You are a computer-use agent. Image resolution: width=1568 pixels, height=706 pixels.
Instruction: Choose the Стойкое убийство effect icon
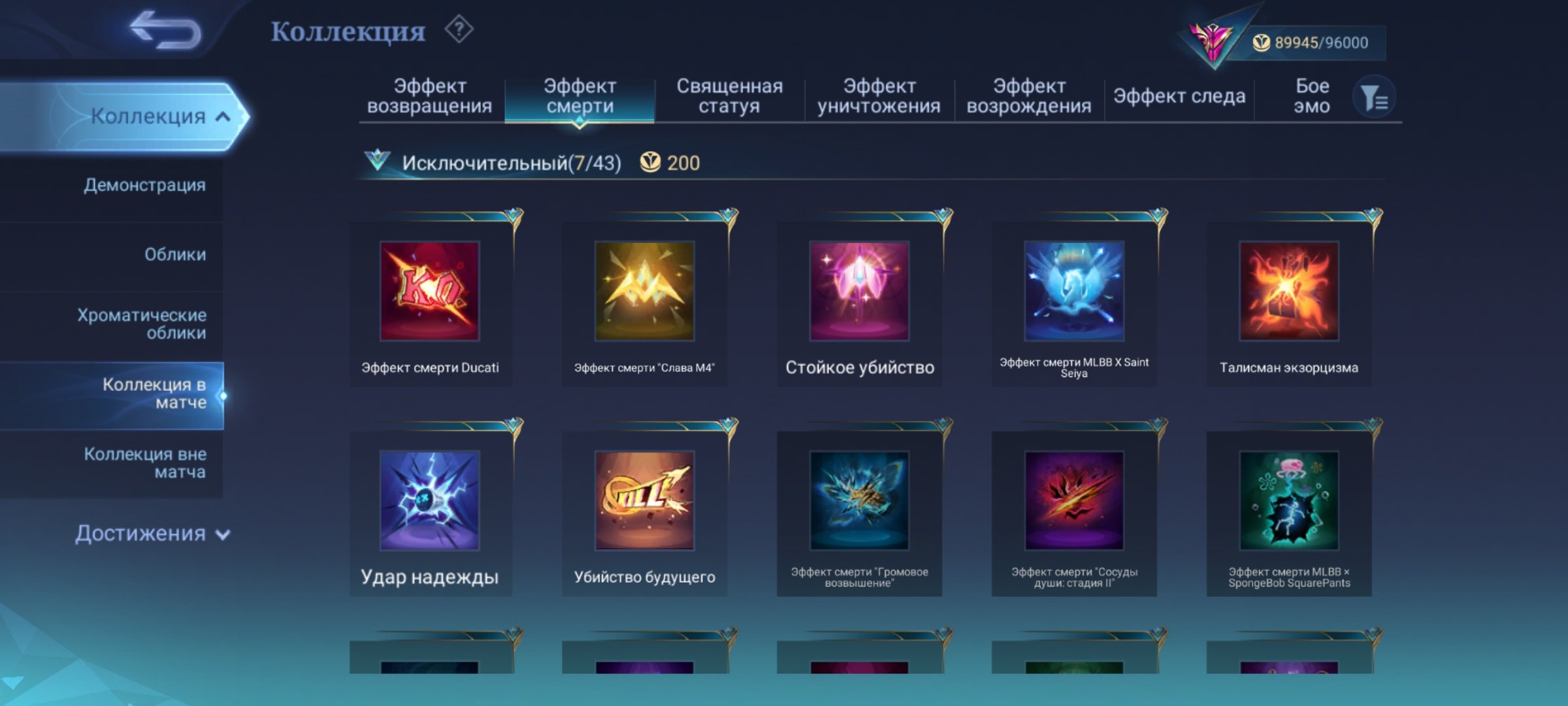point(859,291)
